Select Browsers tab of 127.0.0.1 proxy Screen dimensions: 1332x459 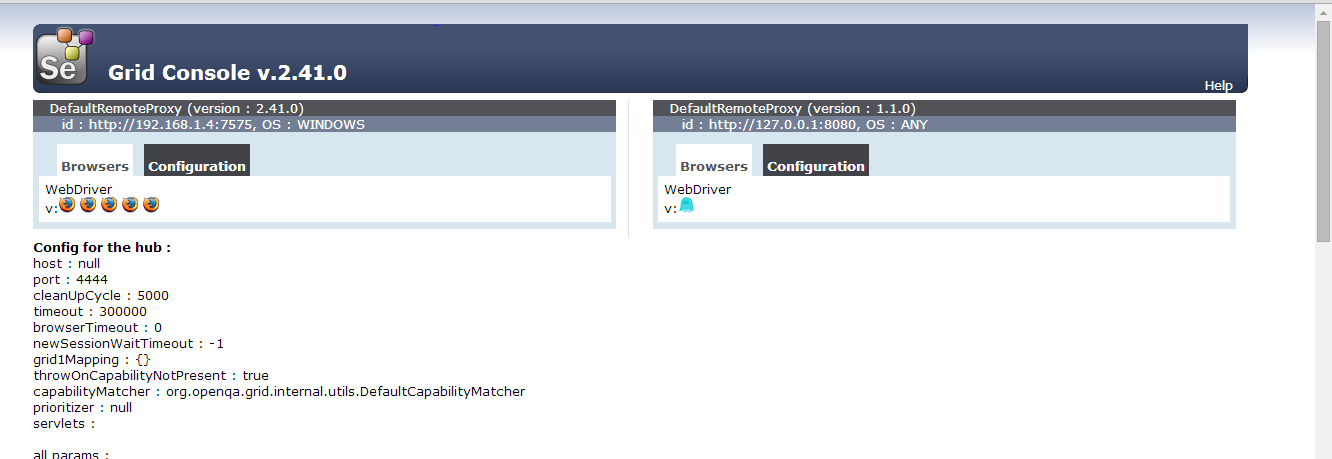point(714,161)
